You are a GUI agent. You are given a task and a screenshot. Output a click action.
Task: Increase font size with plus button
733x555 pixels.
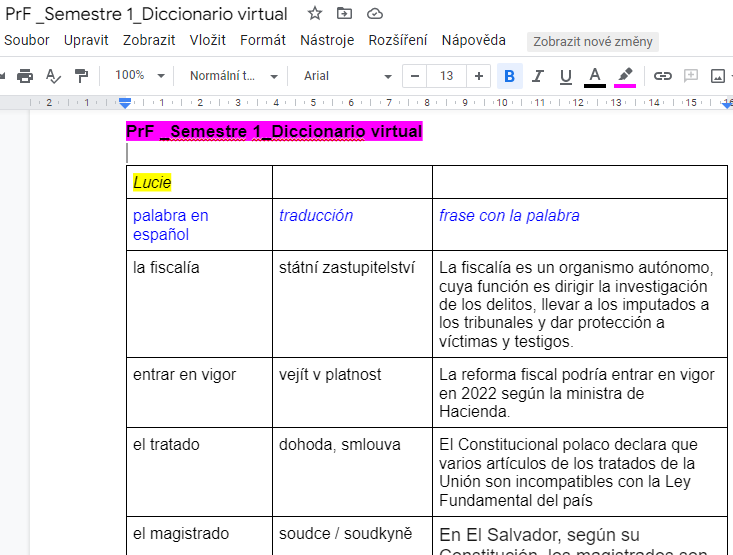pos(479,76)
